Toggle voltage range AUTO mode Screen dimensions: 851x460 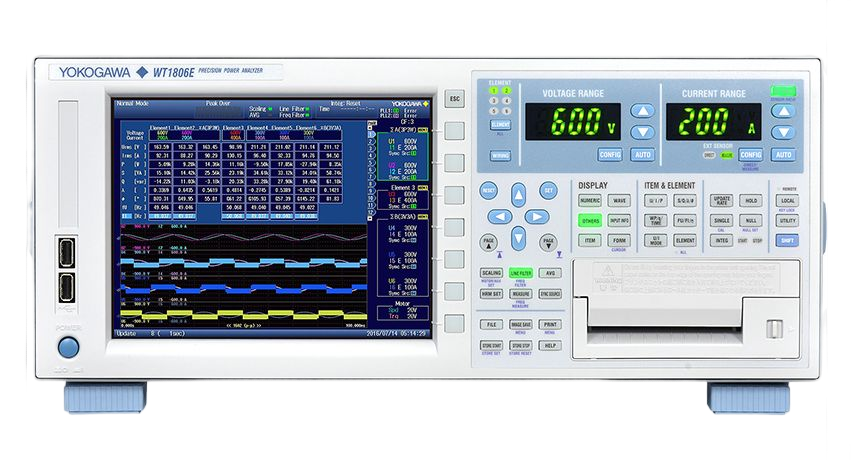point(645,155)
